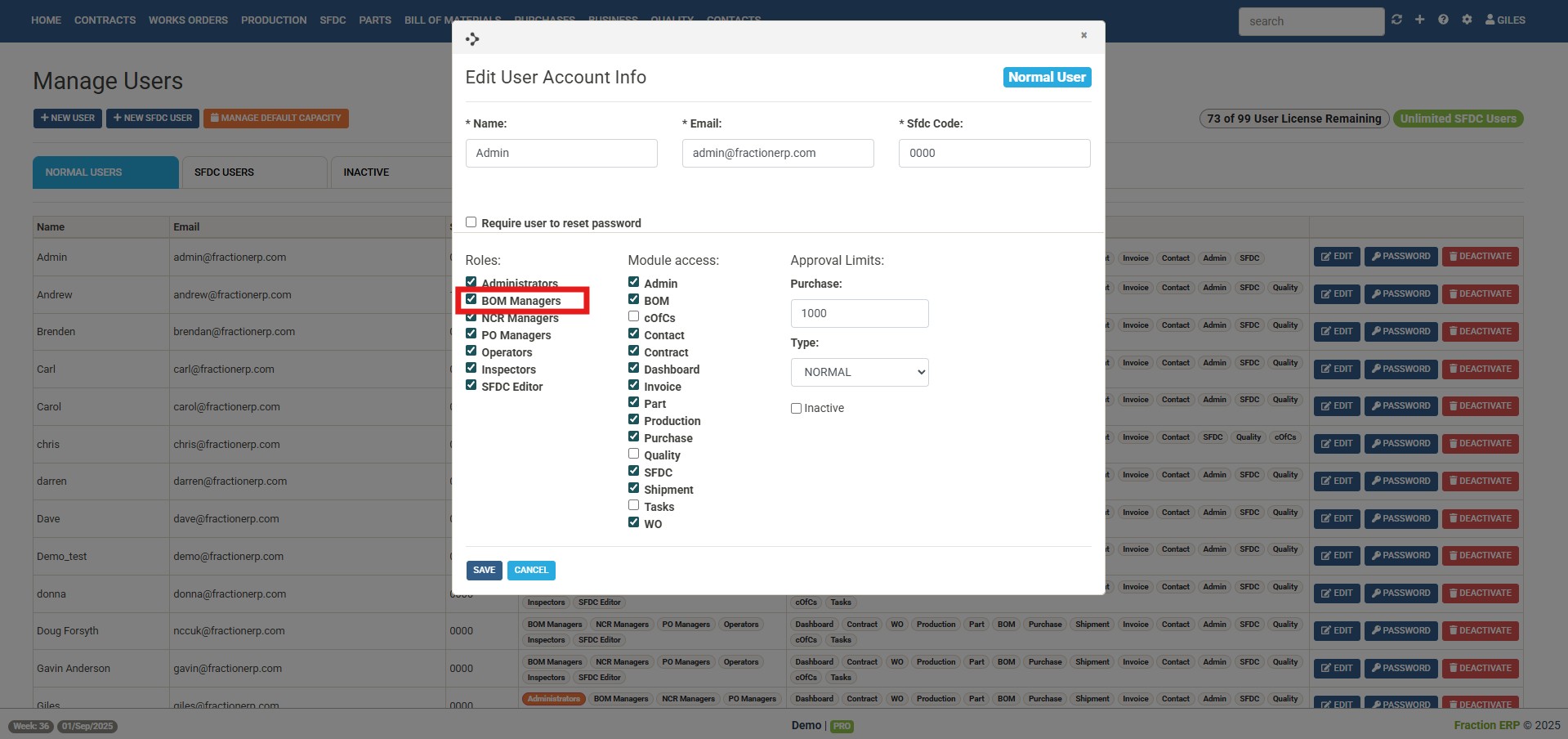The height and width of the screenshot is (739, 1568).
Task: Click the Cancel button in dialog
Action: point(531,570)
